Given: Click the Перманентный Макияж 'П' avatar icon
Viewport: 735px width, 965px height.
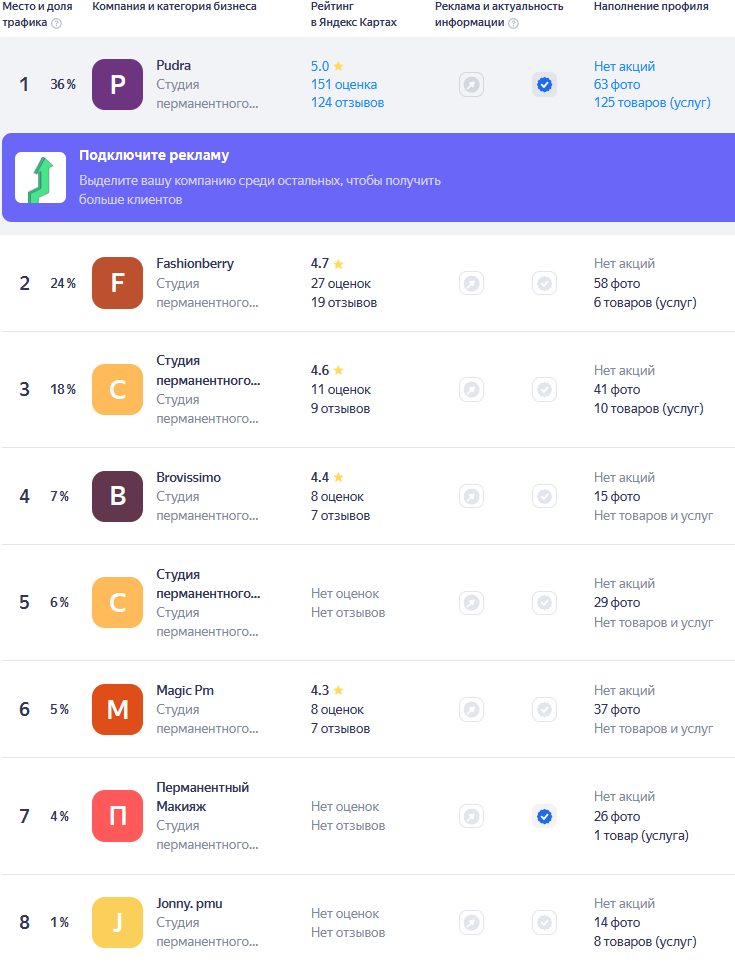Looking at the screenshot, I should pyautogui.click(x=118, y=816).
